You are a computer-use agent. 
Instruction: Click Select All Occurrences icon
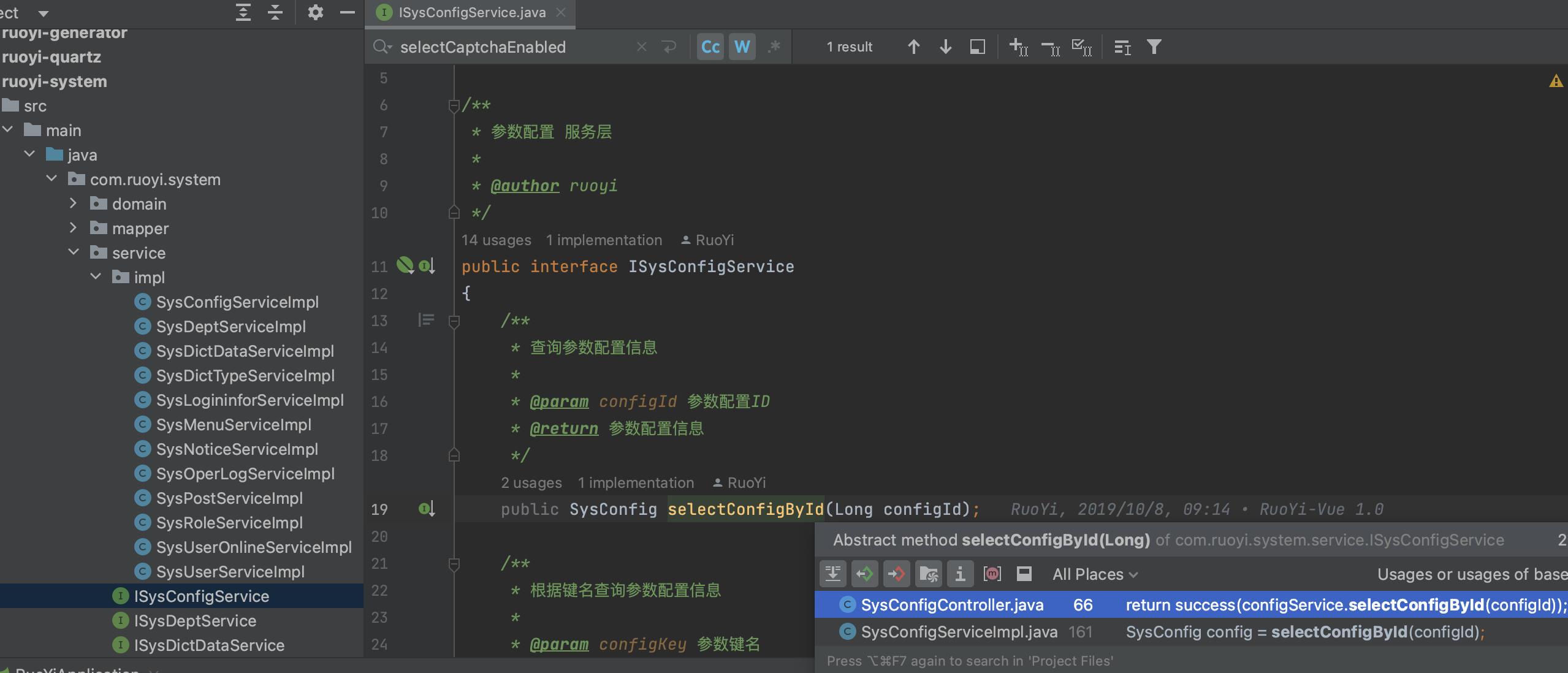[1081, 47]
